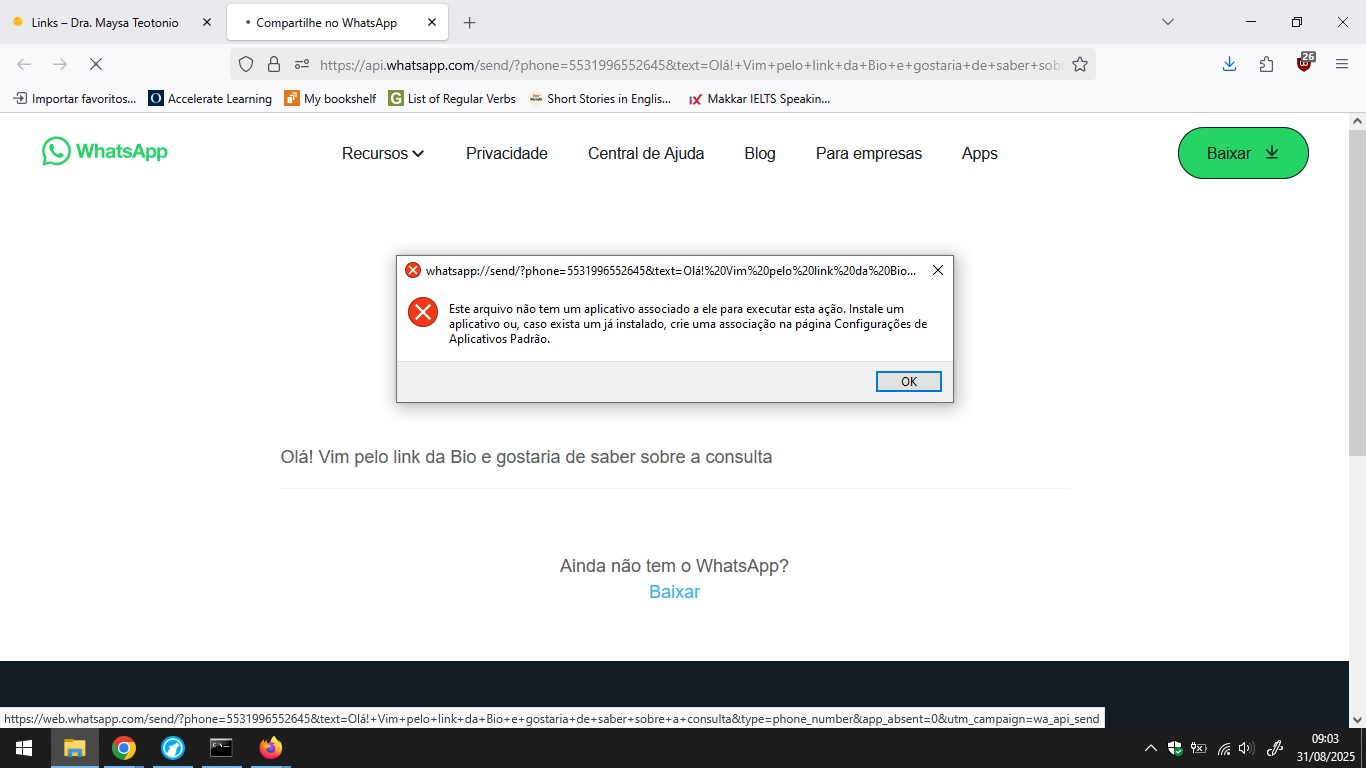This screenshot has width=1366, height=768.
Task: Open the Importar favoritos bookmark
Action: [74, 98]
